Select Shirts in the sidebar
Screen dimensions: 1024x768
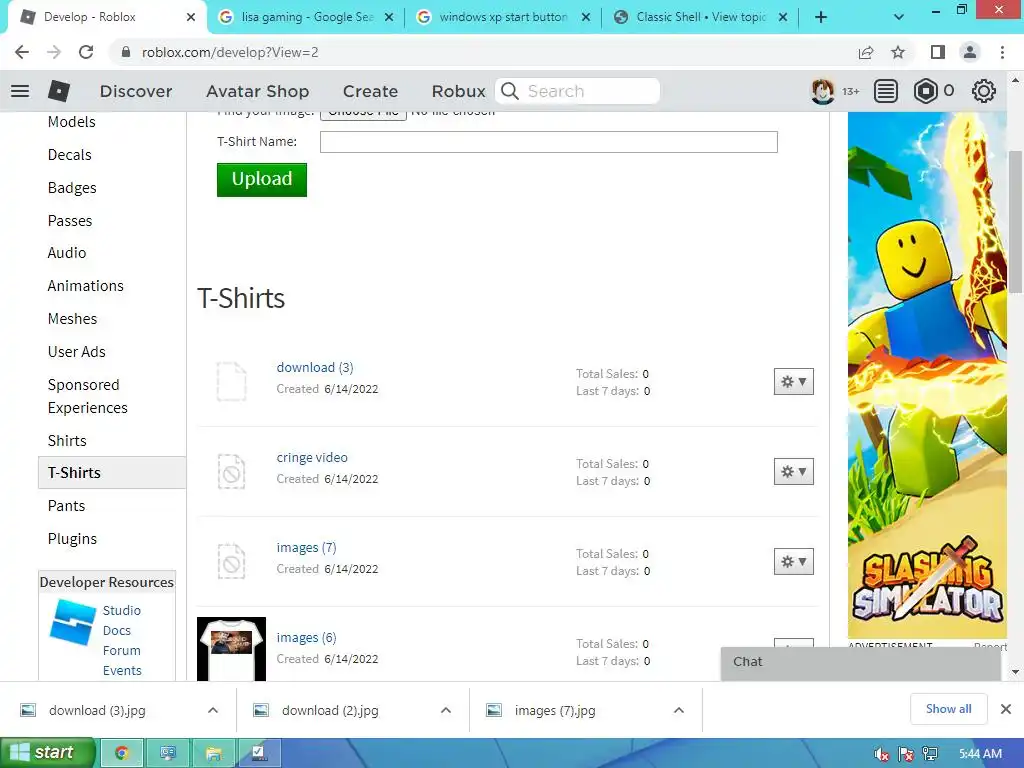67,441
